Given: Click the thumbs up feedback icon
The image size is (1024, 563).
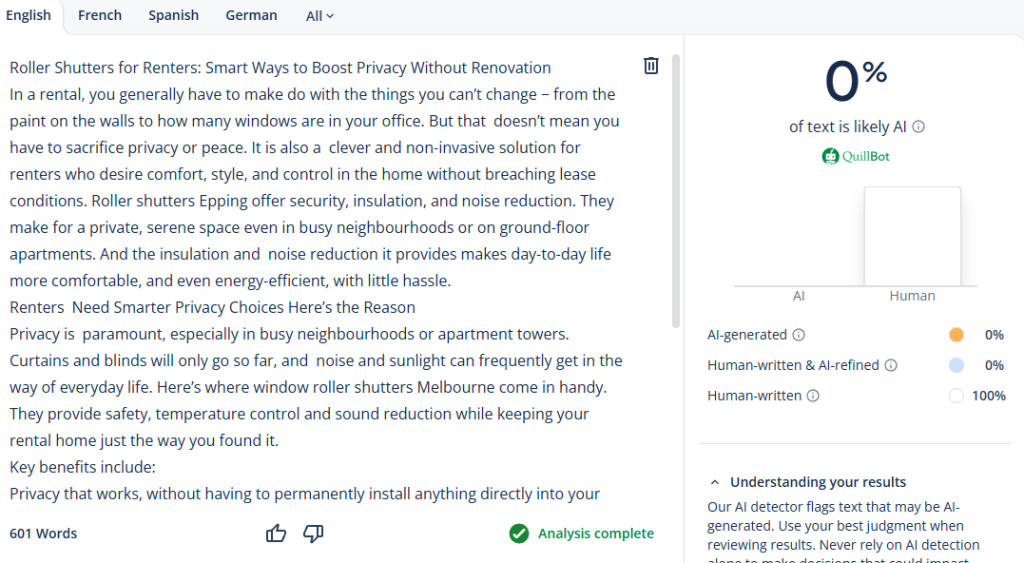Looking at the screenshot, I should (276, 534).
